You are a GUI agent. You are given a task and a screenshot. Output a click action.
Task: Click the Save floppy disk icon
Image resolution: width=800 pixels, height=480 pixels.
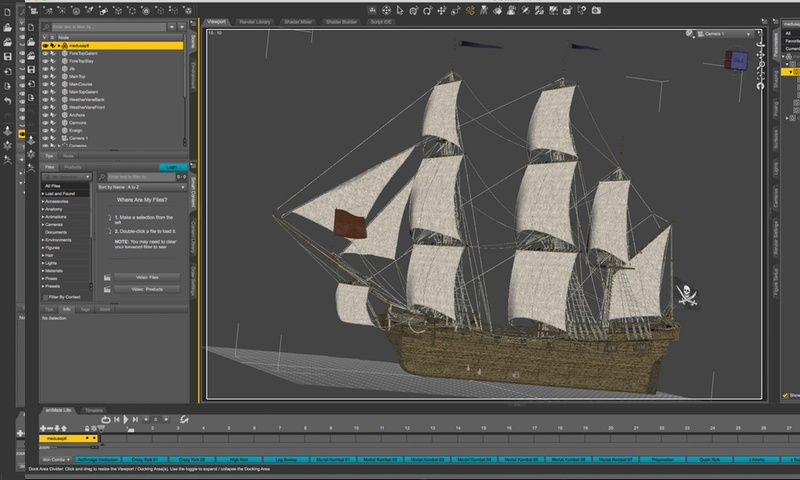click(7, 56)
